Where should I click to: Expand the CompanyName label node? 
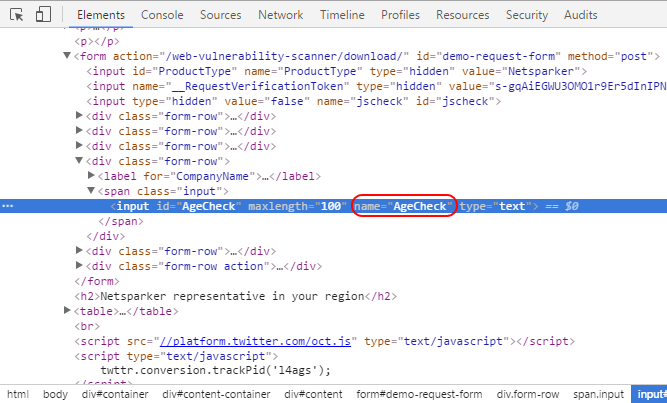pos(92,176)
